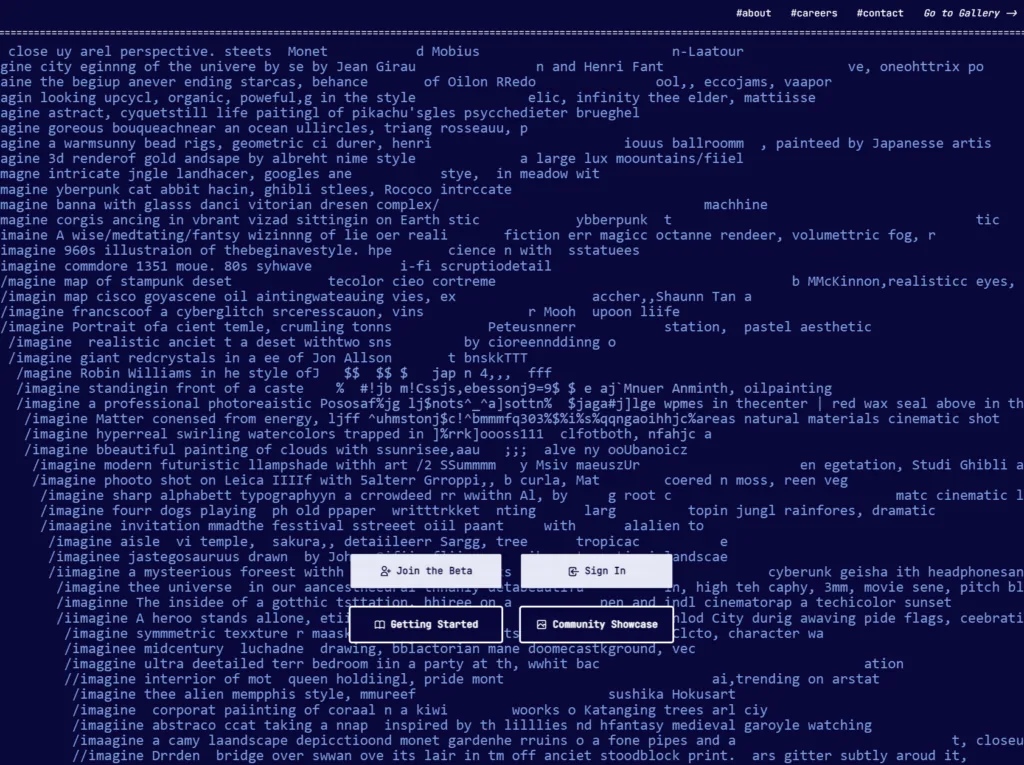Open the #contact navigation item
The image size is (1024, 765).
[880, 13]
